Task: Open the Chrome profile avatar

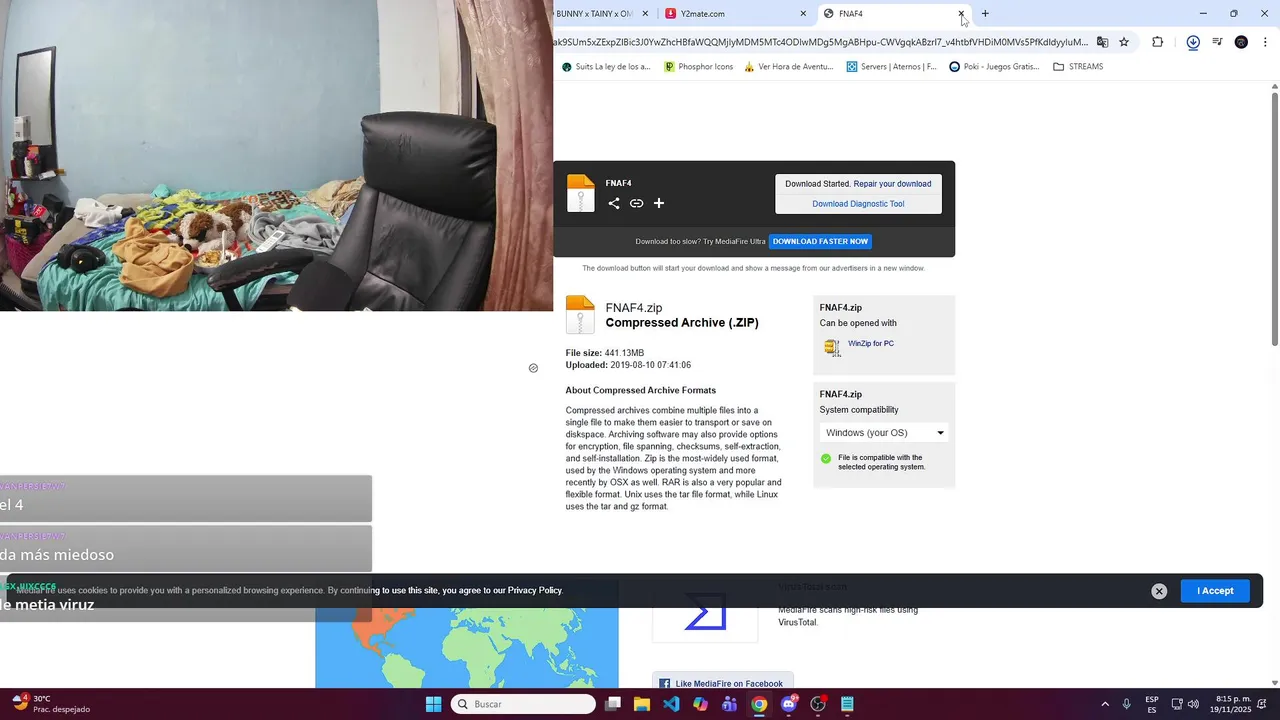Action: (1241, 42)
